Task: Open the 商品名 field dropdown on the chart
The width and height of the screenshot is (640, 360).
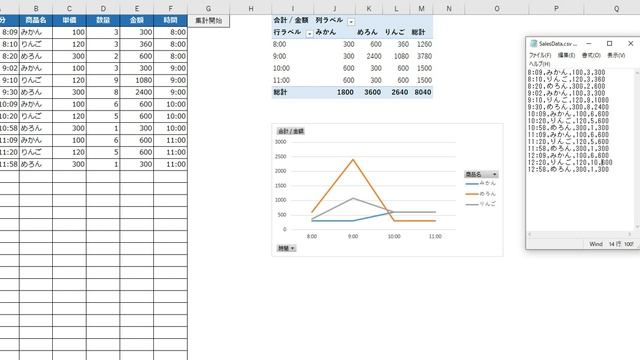Action: coord(494,174)
